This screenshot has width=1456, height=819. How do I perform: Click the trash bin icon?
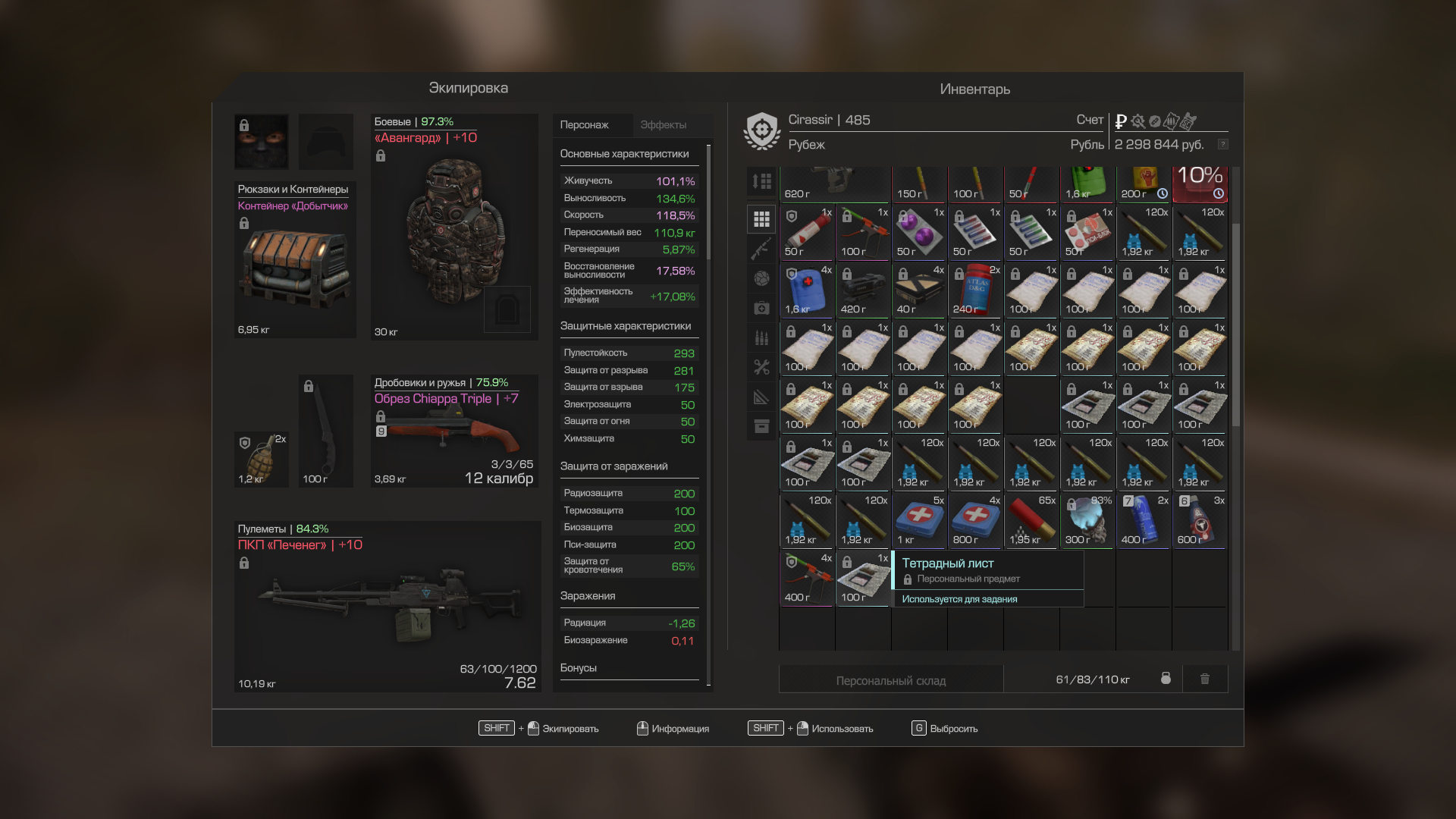(1205, 679)
